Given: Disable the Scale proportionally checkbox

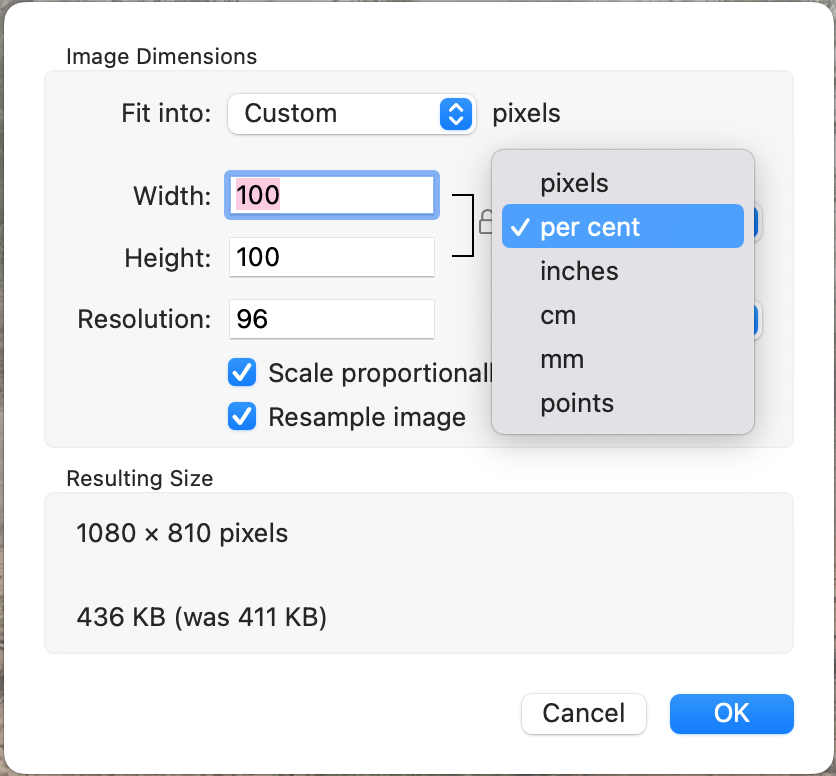Looking at the screenshot, I should pyautogui.click(x=242, y=373).
